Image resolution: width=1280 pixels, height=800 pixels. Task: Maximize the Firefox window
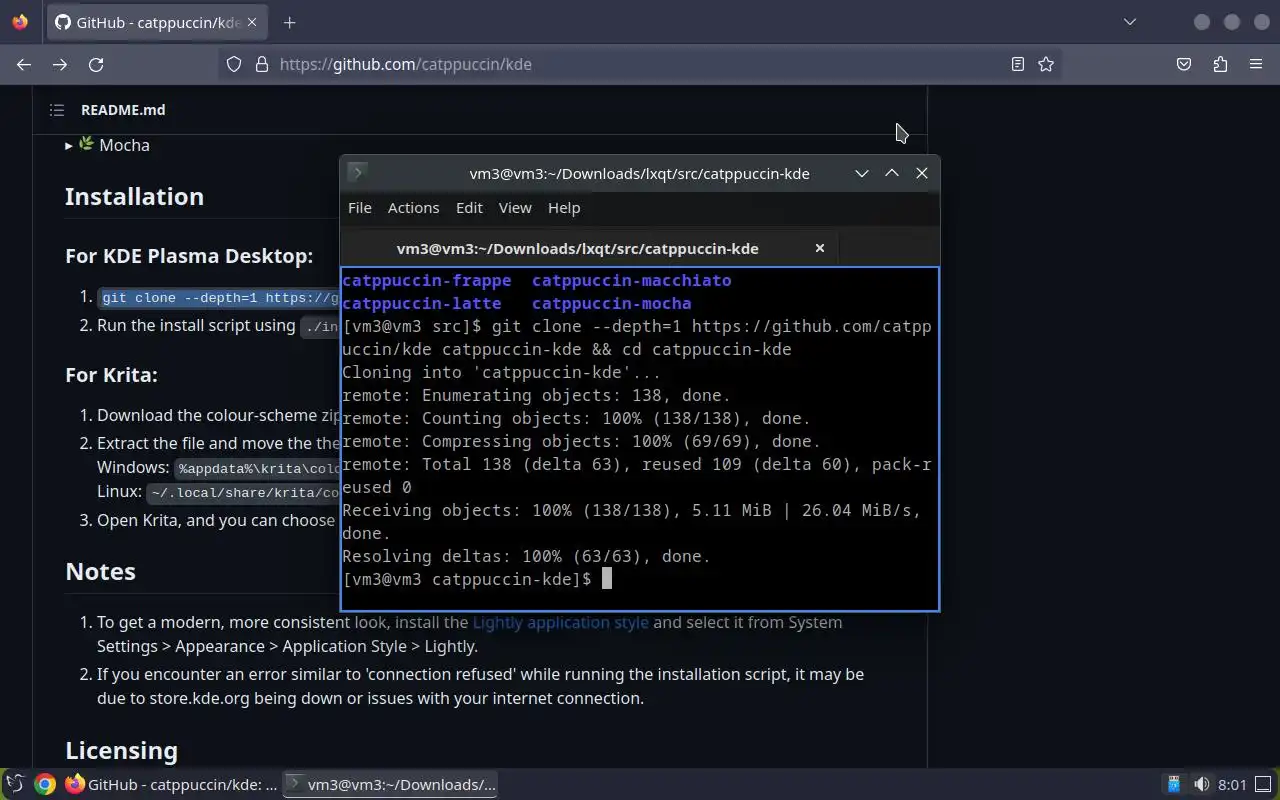pyautogui.click(x=1232, y=22)
